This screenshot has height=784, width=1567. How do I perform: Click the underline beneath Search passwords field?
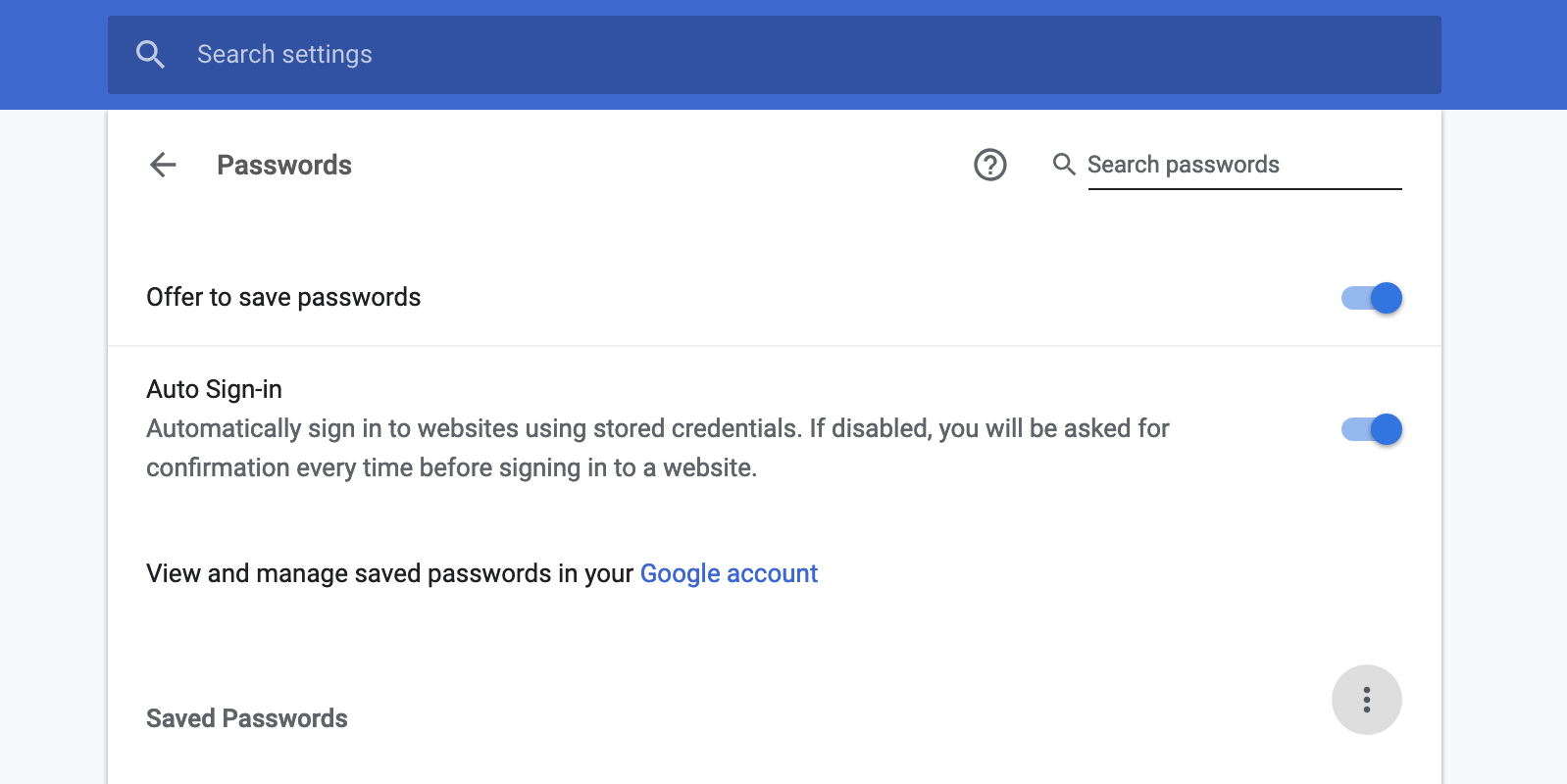(1244, 188)
